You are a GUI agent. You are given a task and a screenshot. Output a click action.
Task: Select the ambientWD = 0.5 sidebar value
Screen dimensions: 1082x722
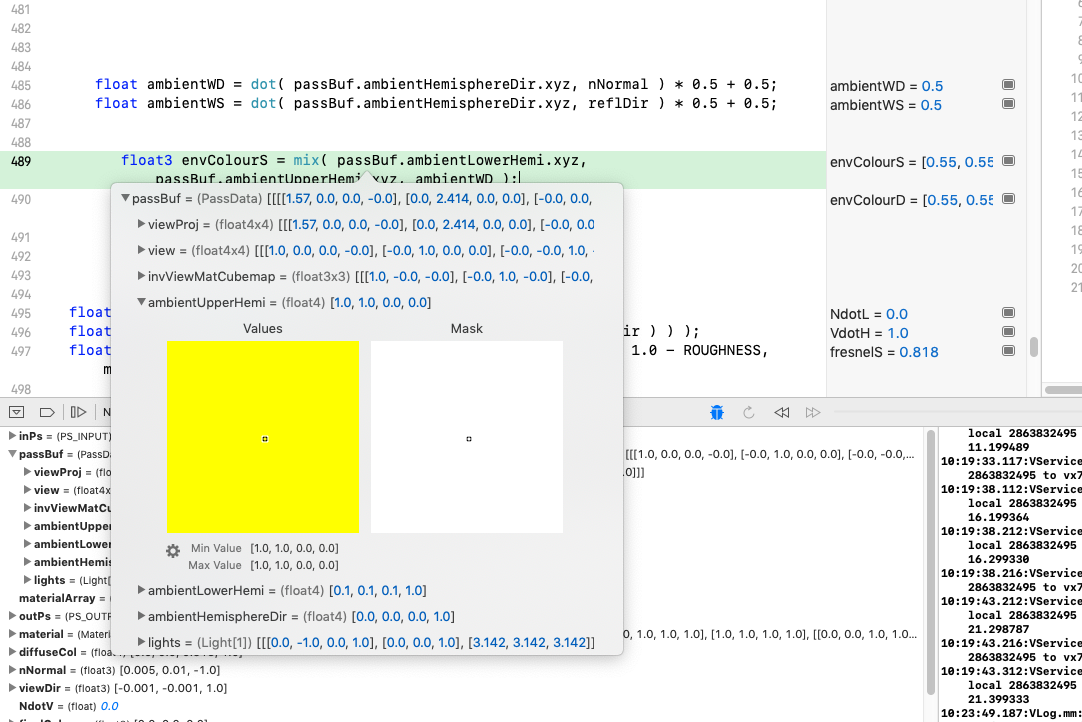(x=886, y=86)
